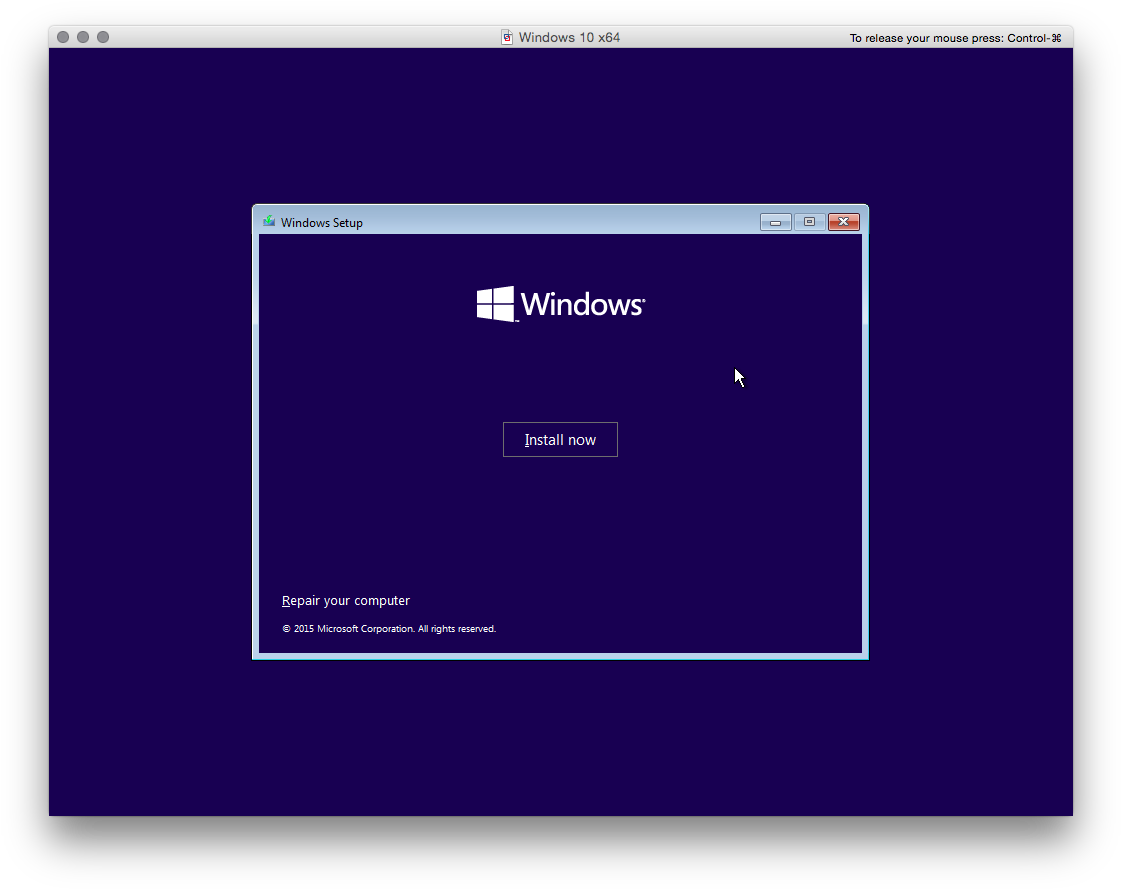Click the Install now button
Screen dimensions: 1121x889
[560, 439]
